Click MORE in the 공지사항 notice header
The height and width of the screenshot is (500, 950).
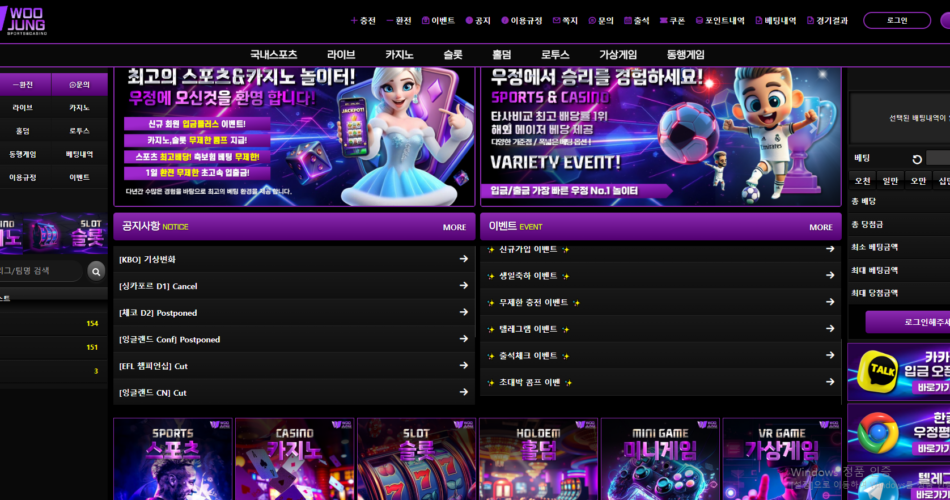pyautogui.click(x=454, y=227)
